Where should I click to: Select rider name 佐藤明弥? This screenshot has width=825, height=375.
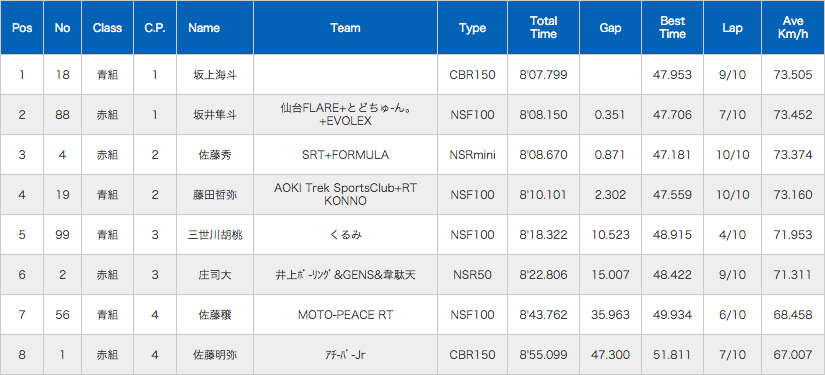(x=215, y=354)
